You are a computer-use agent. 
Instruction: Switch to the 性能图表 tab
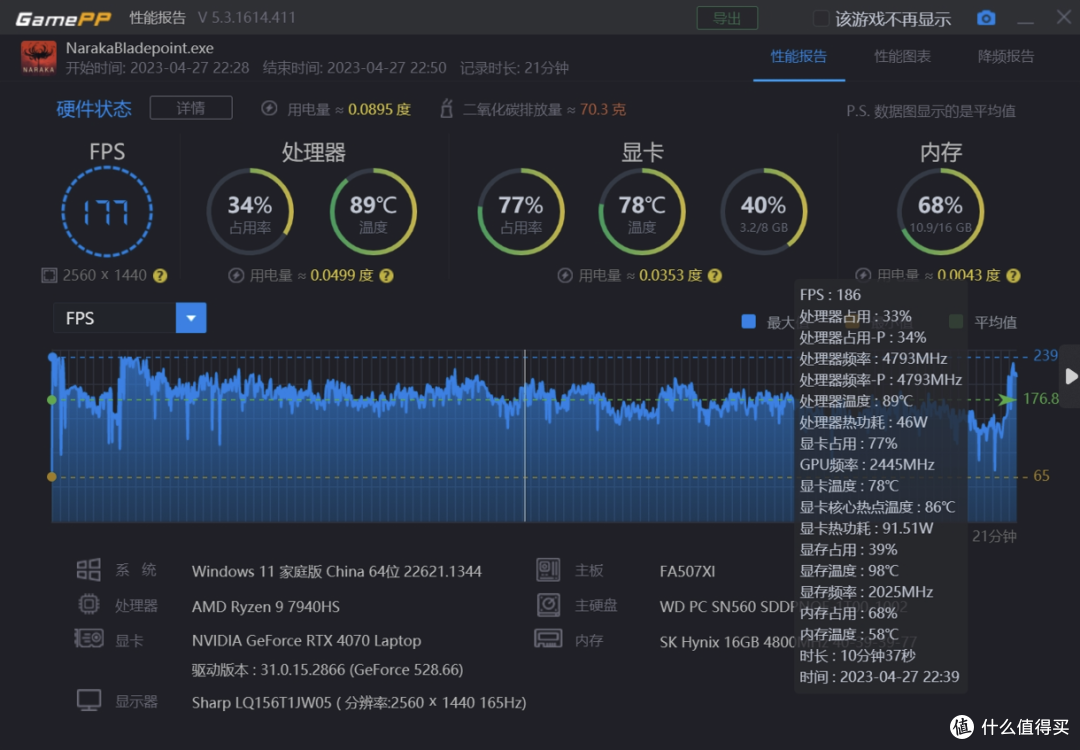pos(902,57)
